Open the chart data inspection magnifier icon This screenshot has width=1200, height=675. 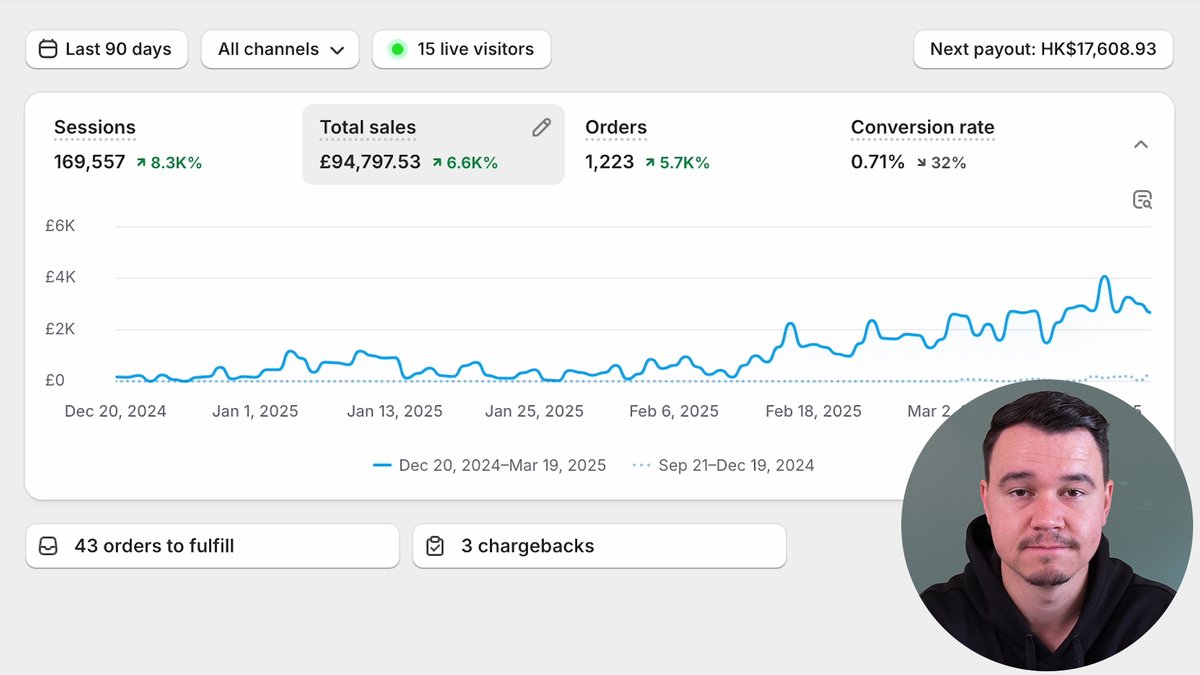(x=1142, y=199)
